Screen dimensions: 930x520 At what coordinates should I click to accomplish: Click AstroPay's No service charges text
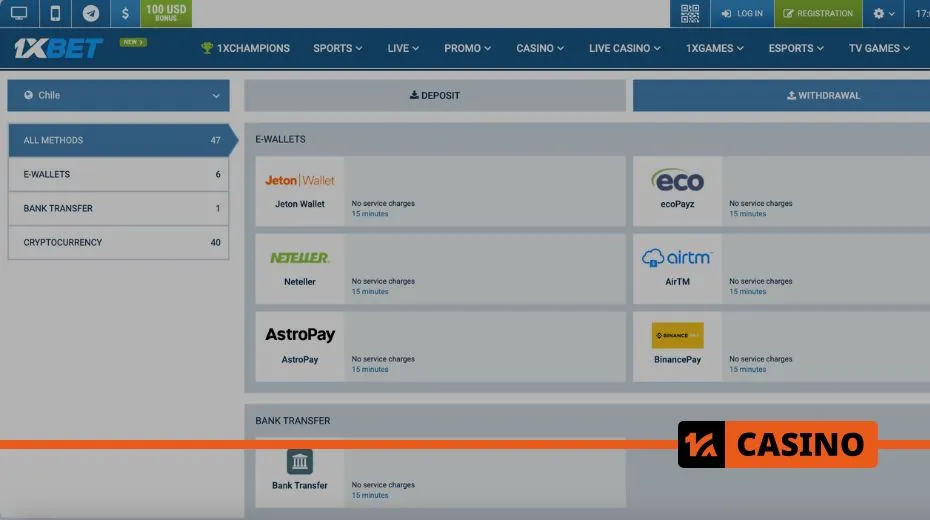click(383, 359)
